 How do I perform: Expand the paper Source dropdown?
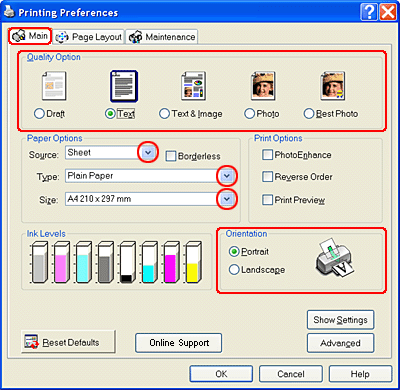(x=148, y=153)
